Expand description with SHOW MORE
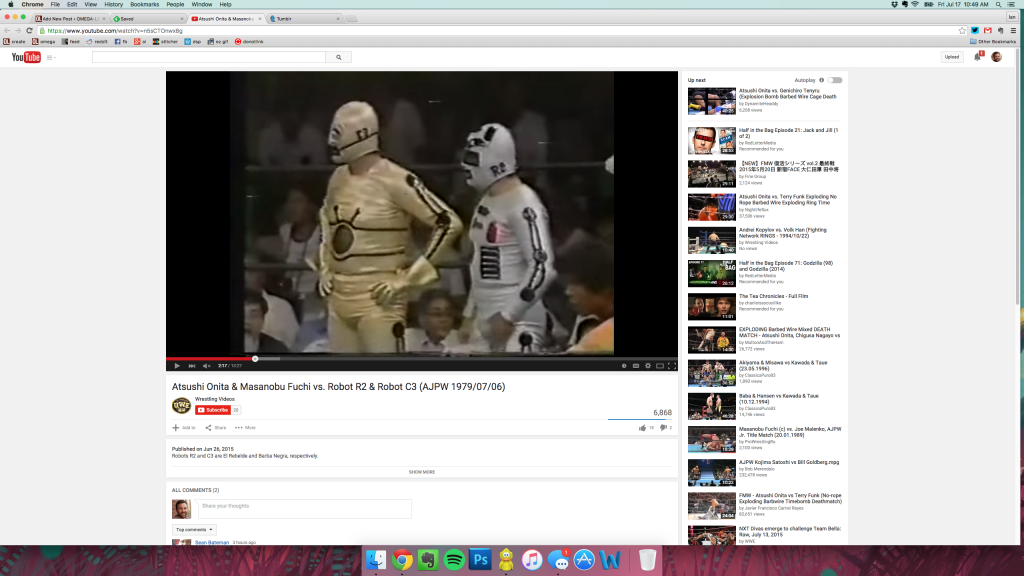1024x576 pixels. point(422,472)
